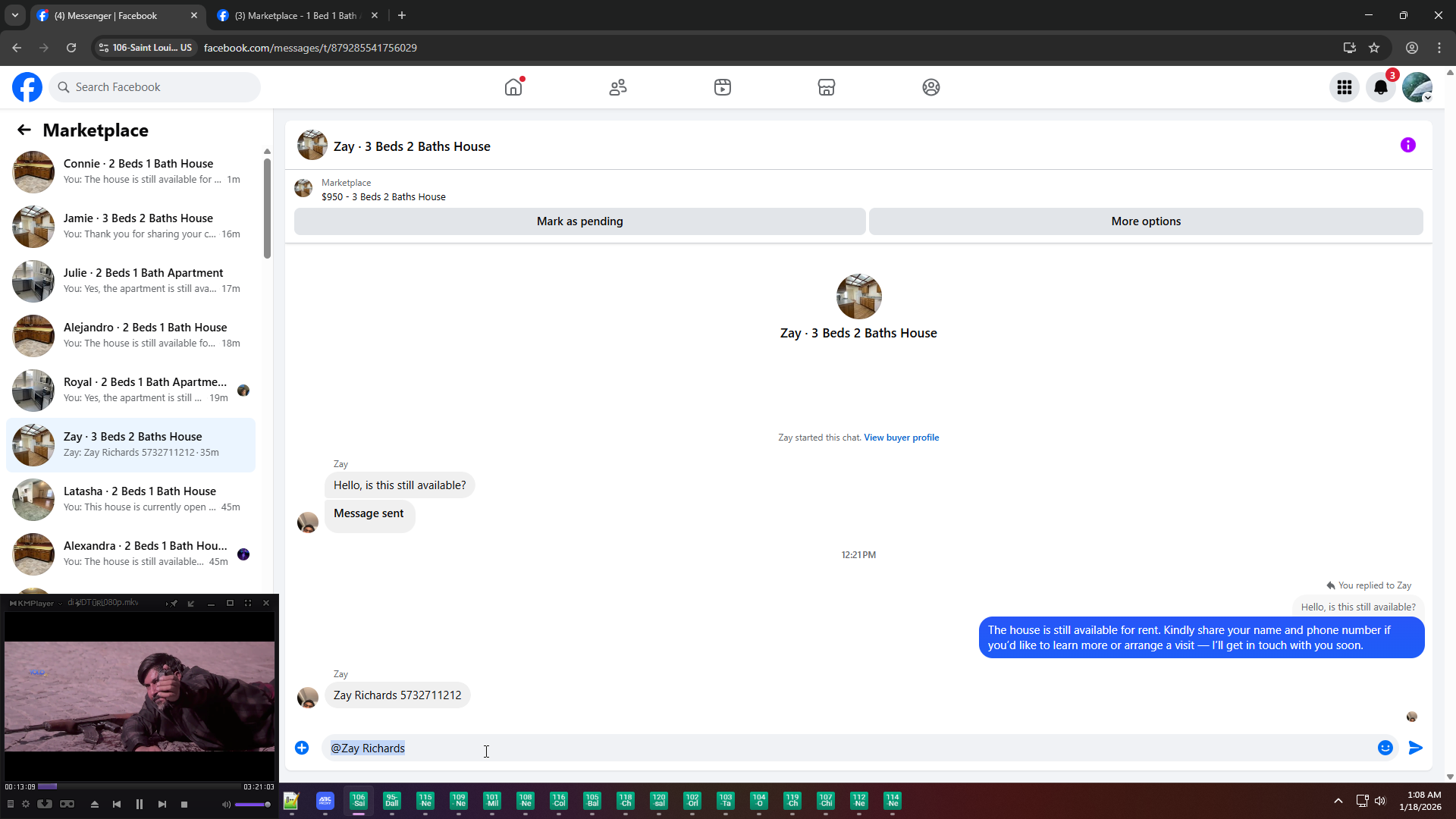Open the plus attachment options button
Screen dimensions: 1456x819
point(302,748)
